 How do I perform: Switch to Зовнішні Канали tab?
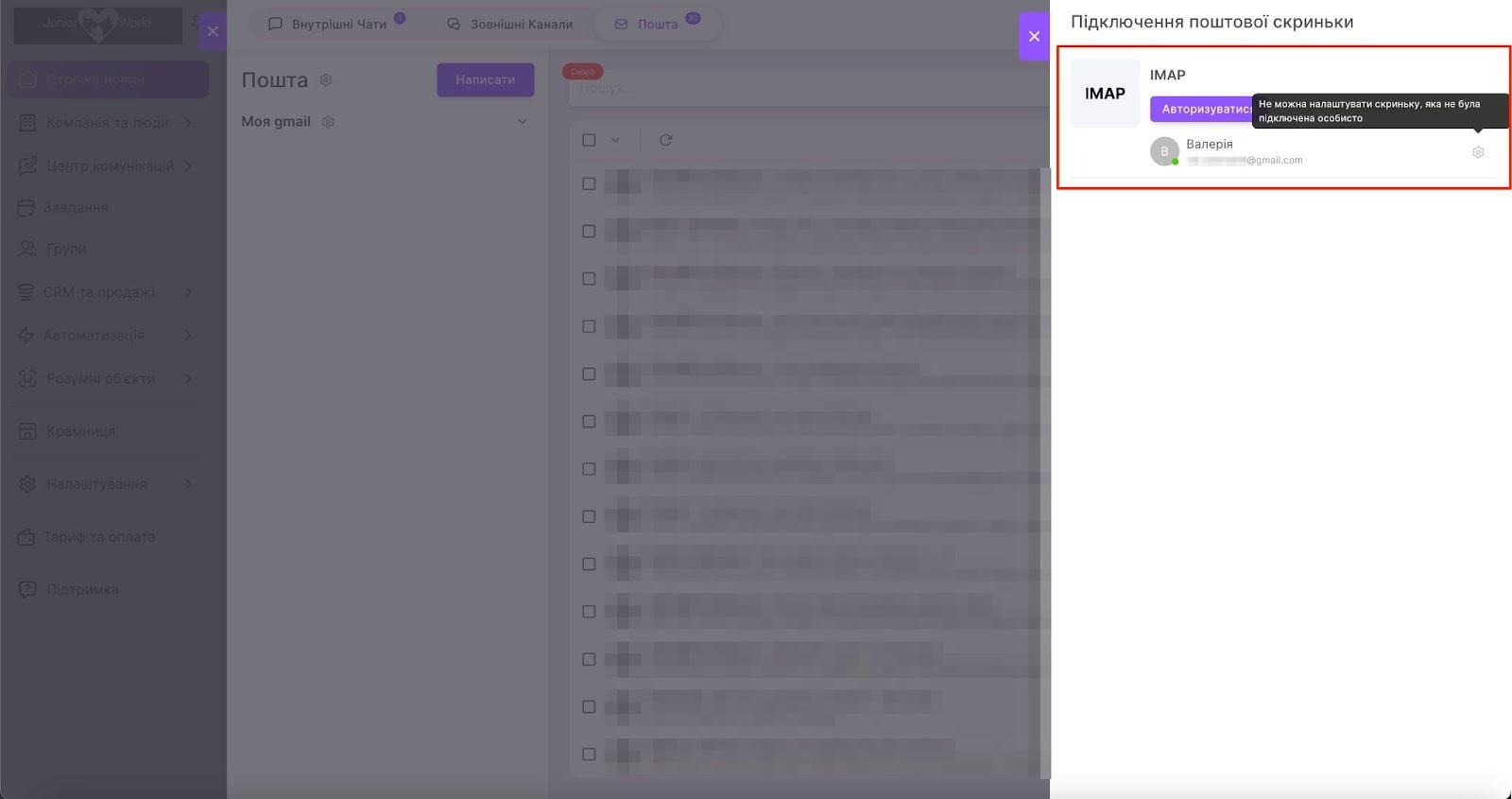coord(510,24)
